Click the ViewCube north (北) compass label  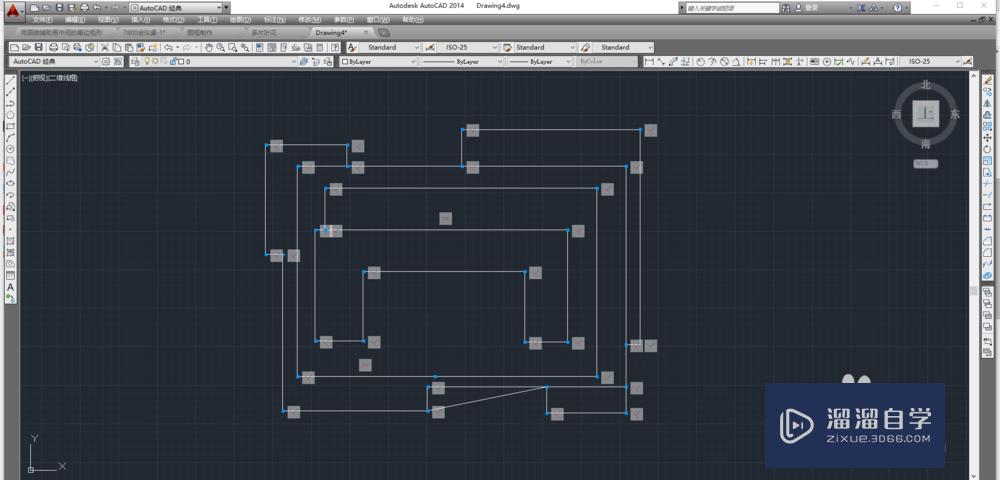(925, 85)
